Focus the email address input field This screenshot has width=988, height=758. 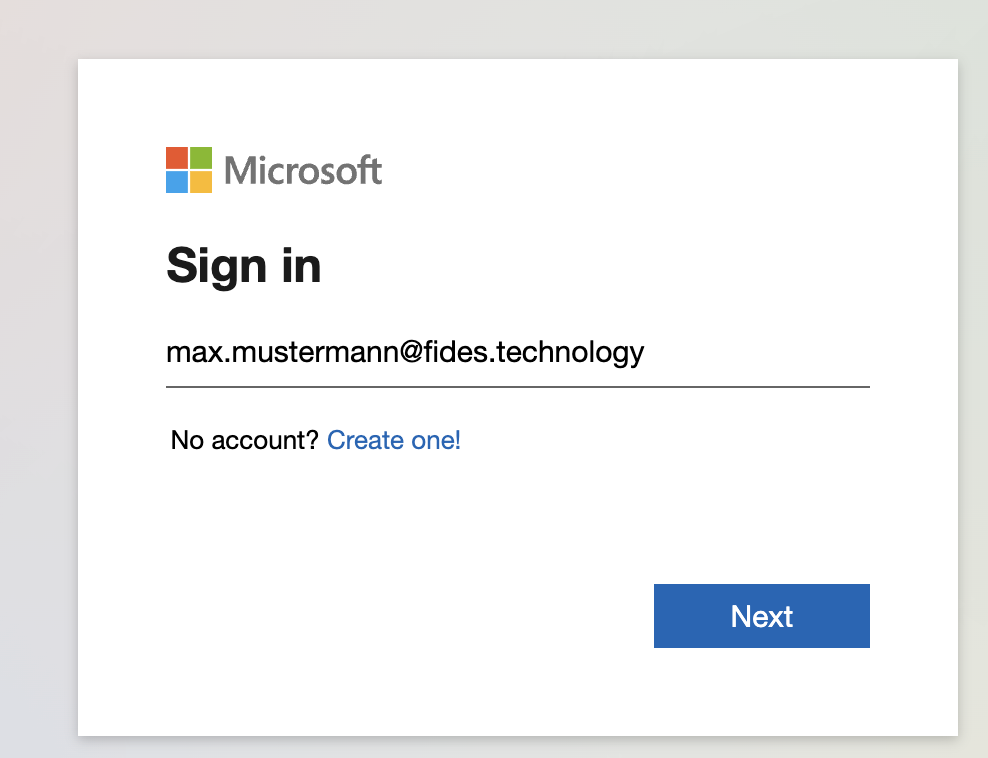click(517, 352)
